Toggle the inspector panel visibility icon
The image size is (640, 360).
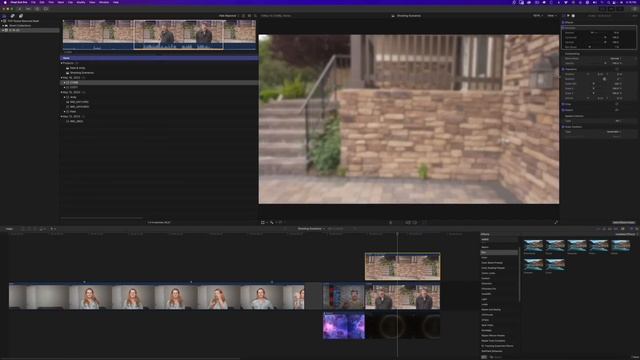tap(620, 9)
